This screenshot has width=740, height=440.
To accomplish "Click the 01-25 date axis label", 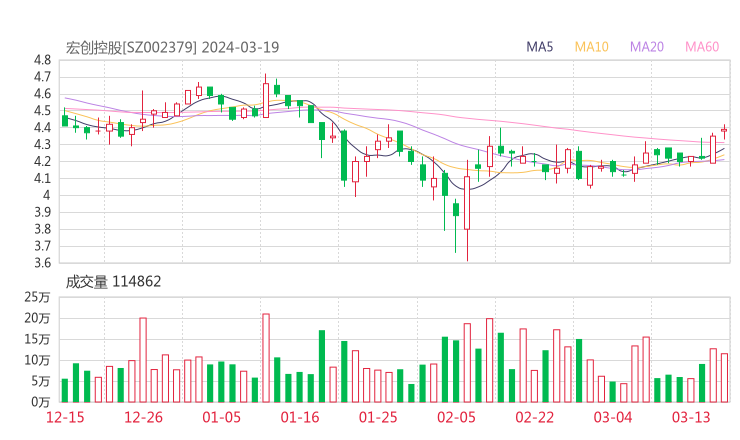I will [378, 417].
